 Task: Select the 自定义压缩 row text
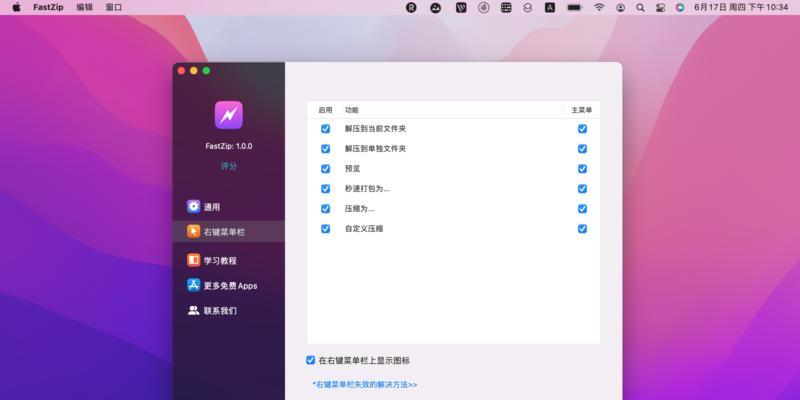coord(364,229)
